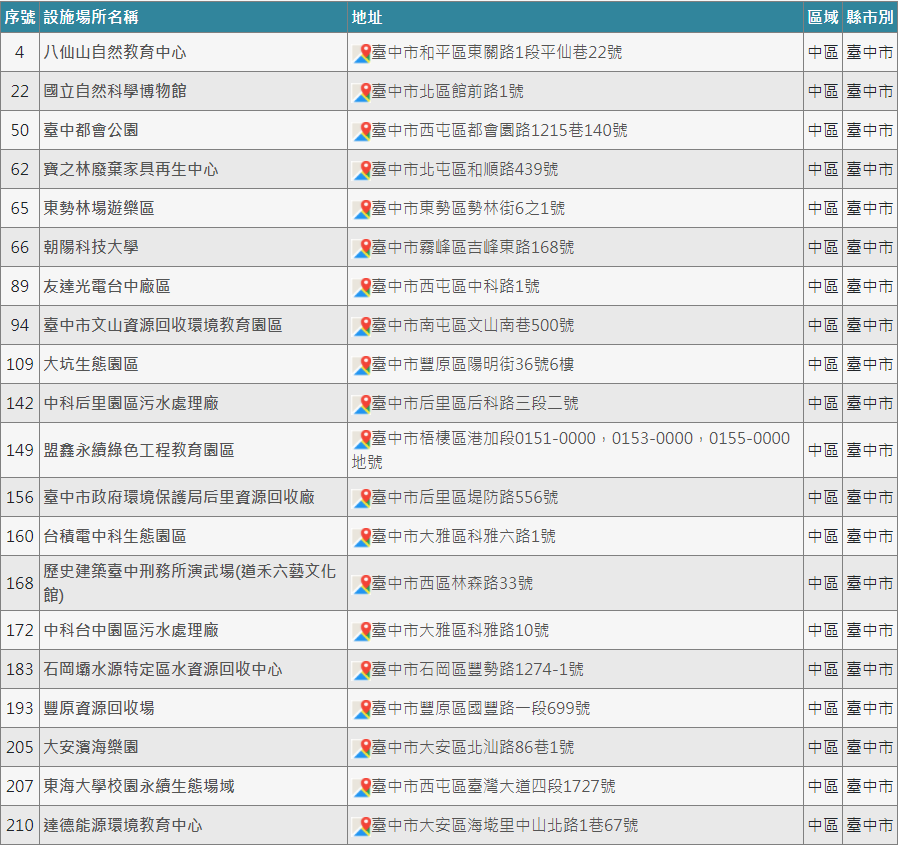The width and height of the screenshot is (898, 850).
Task: Select facility name 國立自然科學博物館
Action: click(115, 91)
